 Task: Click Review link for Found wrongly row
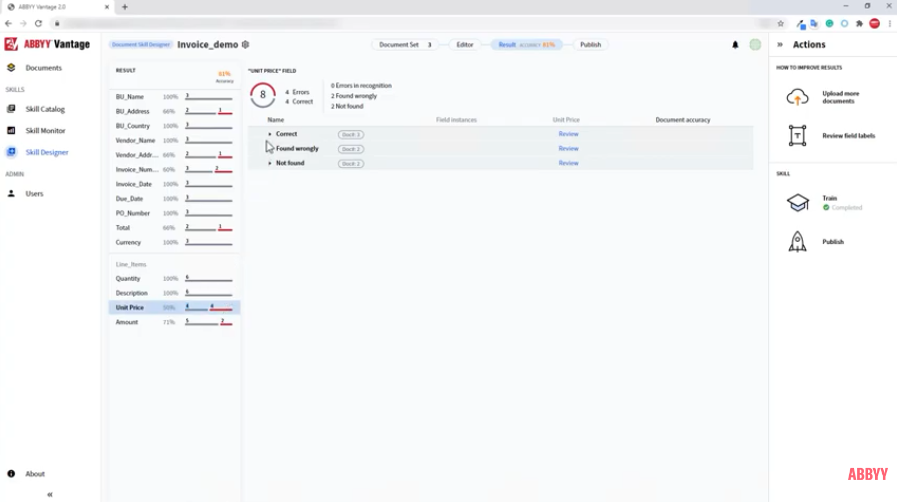[568, 148]
